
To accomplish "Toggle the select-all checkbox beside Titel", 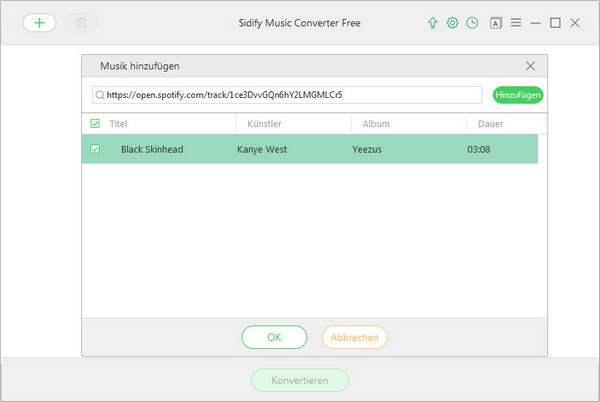I will tap(95, 124).
